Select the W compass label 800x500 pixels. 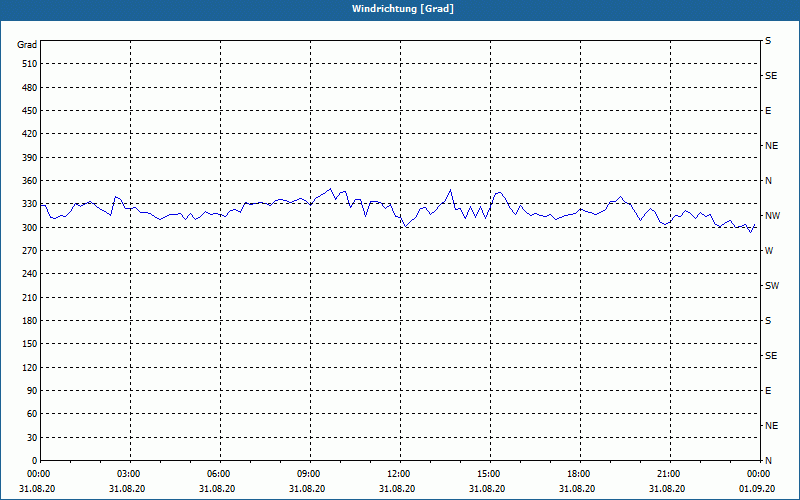[769, 251]
